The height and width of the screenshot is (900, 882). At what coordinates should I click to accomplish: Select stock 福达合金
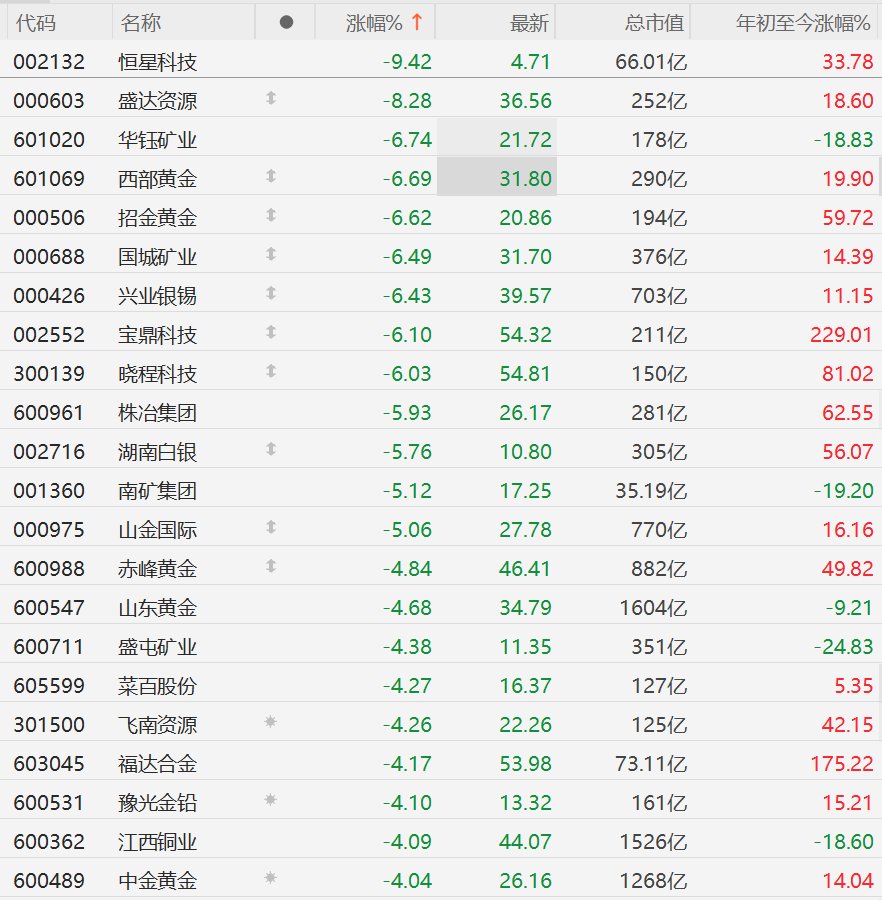pos(157,763)
